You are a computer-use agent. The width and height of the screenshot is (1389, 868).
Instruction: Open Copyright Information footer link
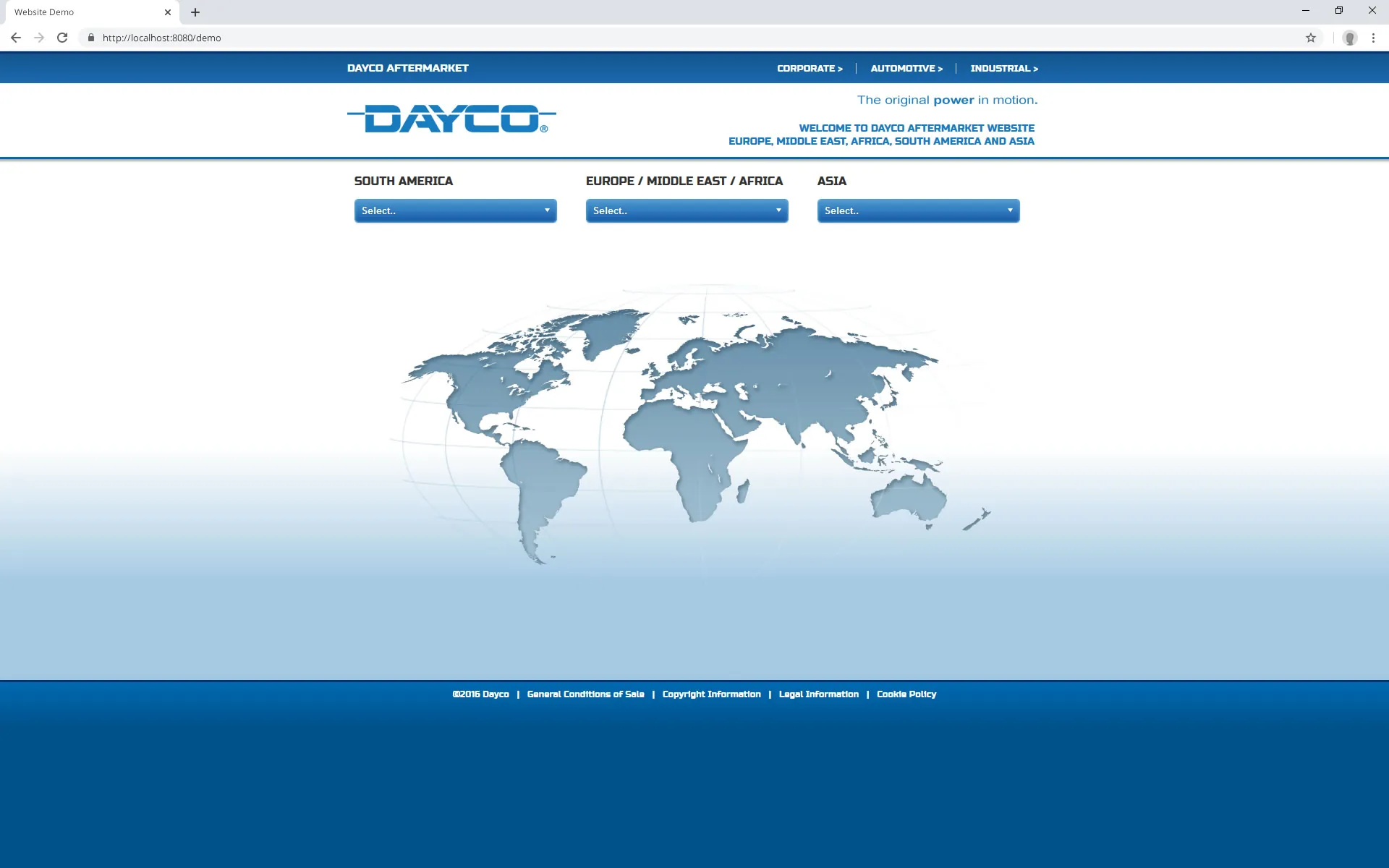(x=711, y=694)
